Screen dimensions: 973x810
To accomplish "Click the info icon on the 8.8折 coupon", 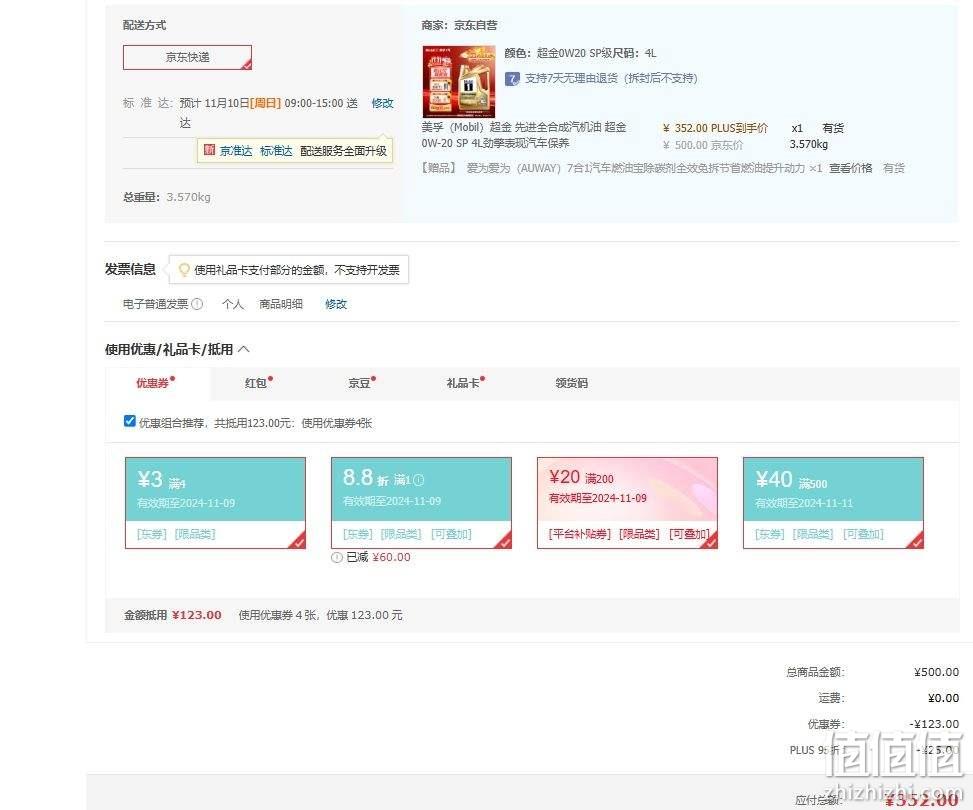I will coord(419,480).
